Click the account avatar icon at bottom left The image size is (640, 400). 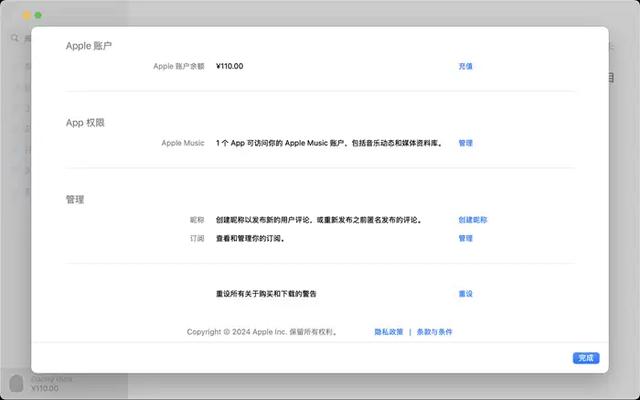click(x=16, y=384)
